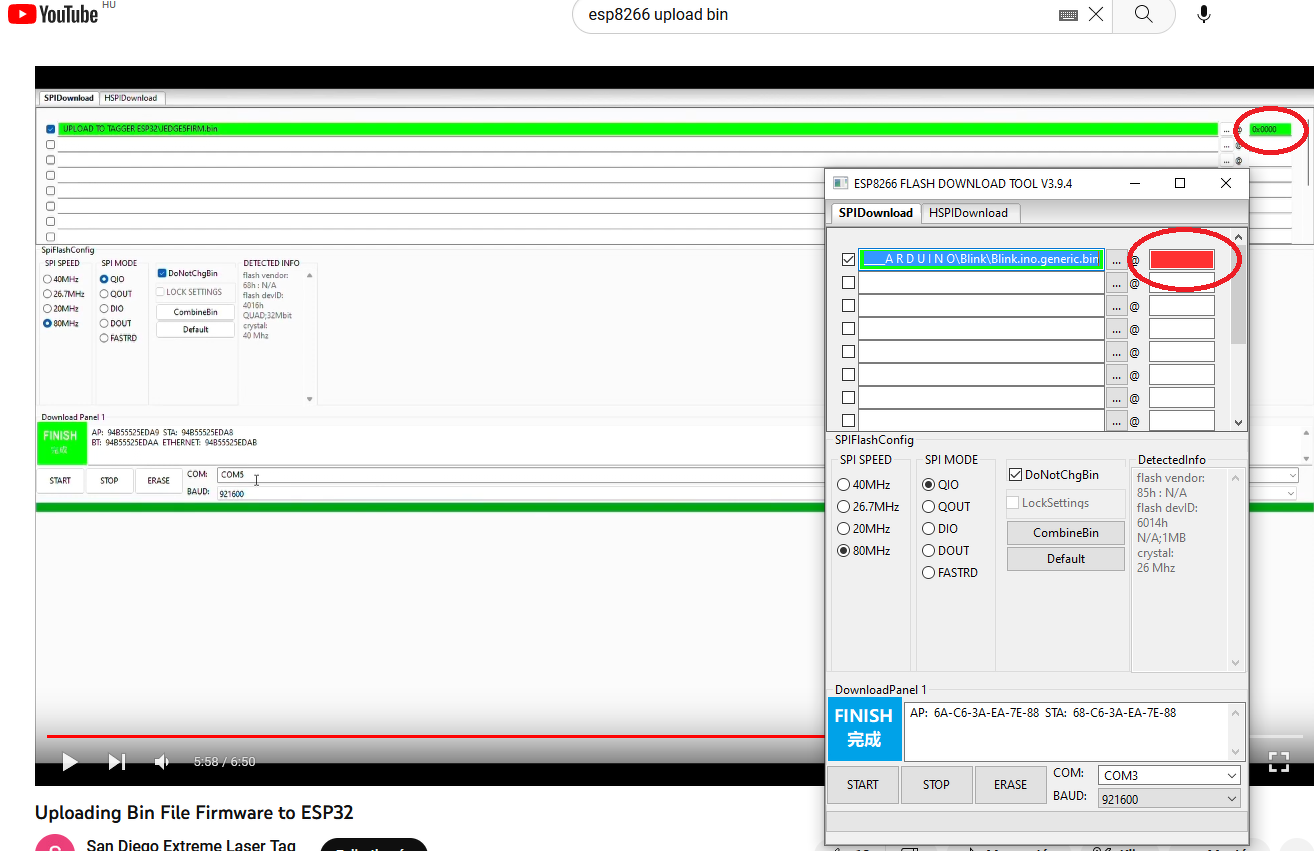Open the YouTube home logo
The image size is (1314, 851).
(54, 14)
